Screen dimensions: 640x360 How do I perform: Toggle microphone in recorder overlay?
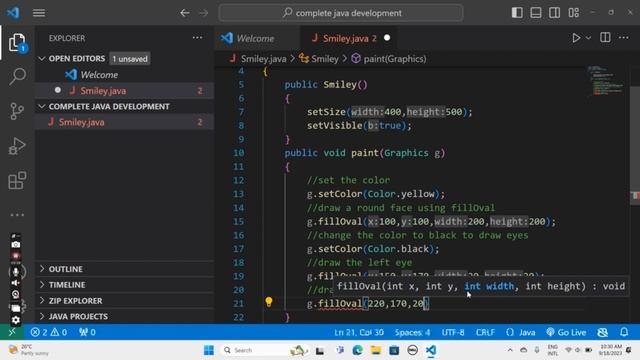[x=16, y=271]
